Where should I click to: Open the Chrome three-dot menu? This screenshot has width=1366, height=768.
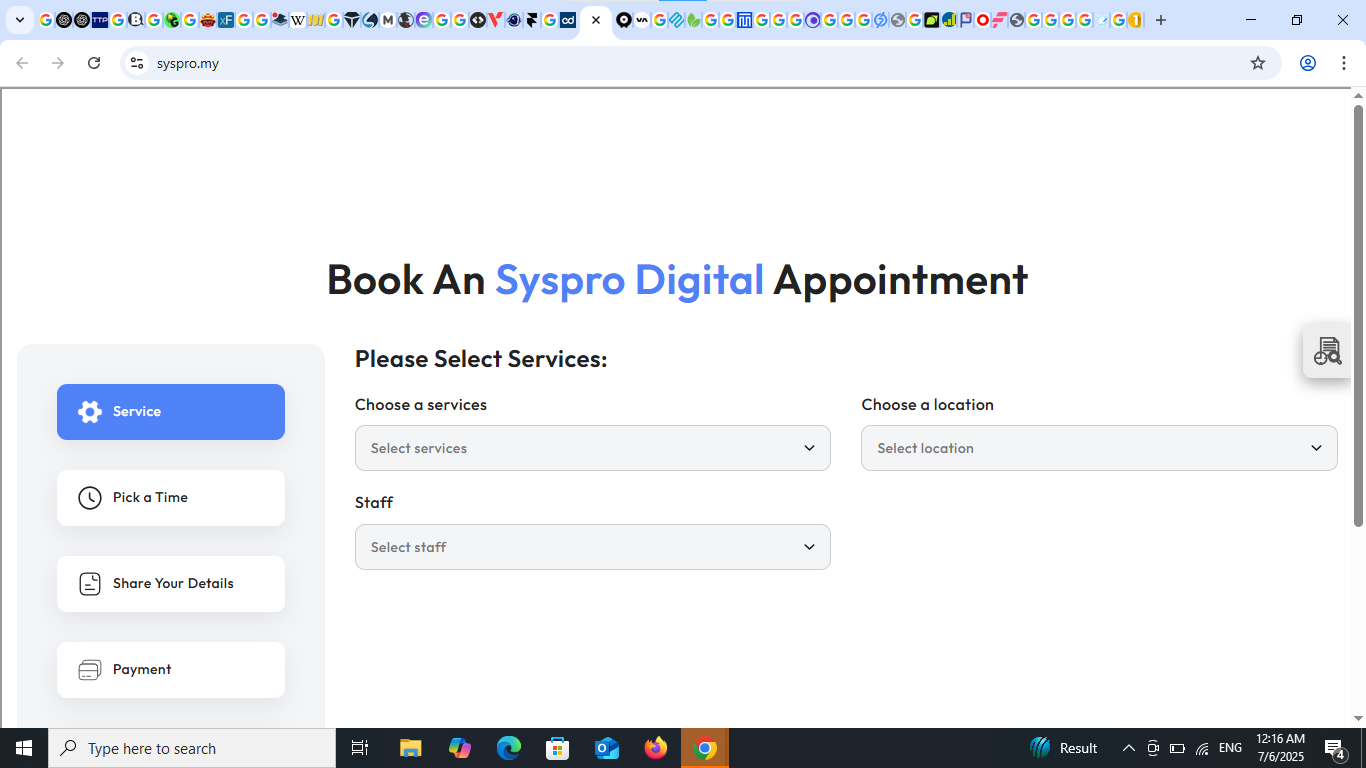tap(1344, 63)
